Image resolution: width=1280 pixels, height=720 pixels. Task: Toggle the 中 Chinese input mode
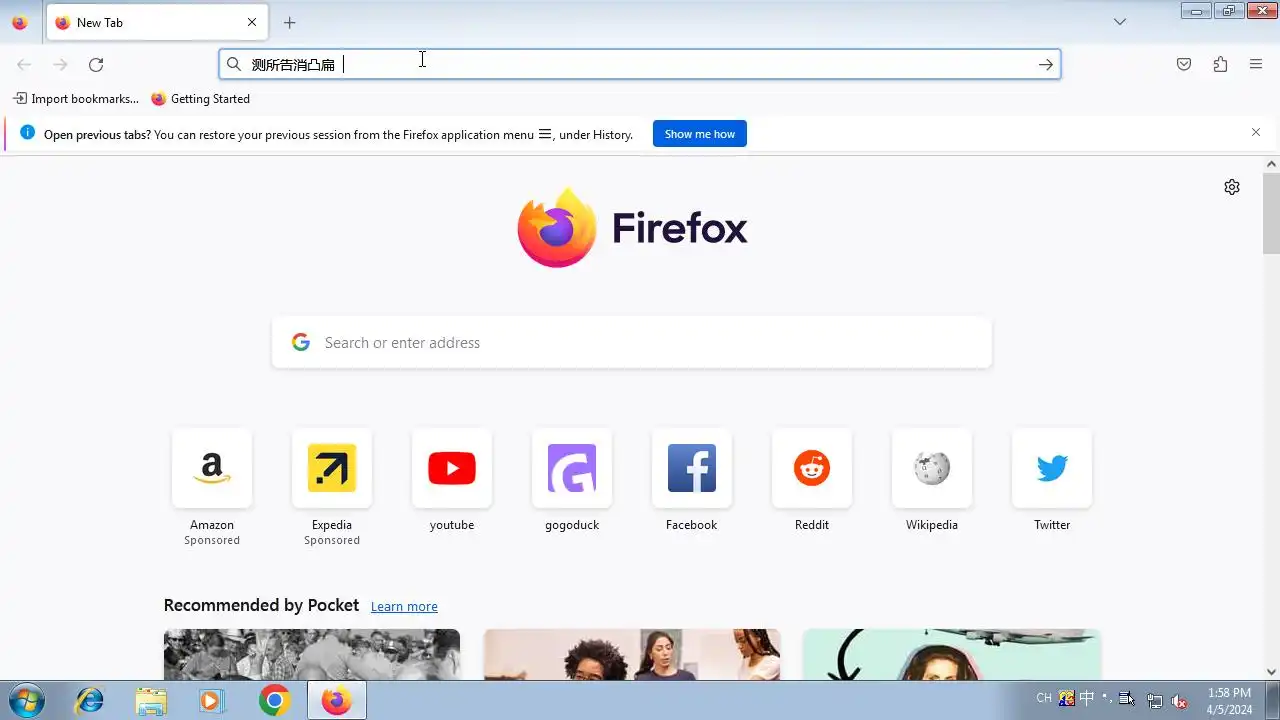[x=1087, y=698]
